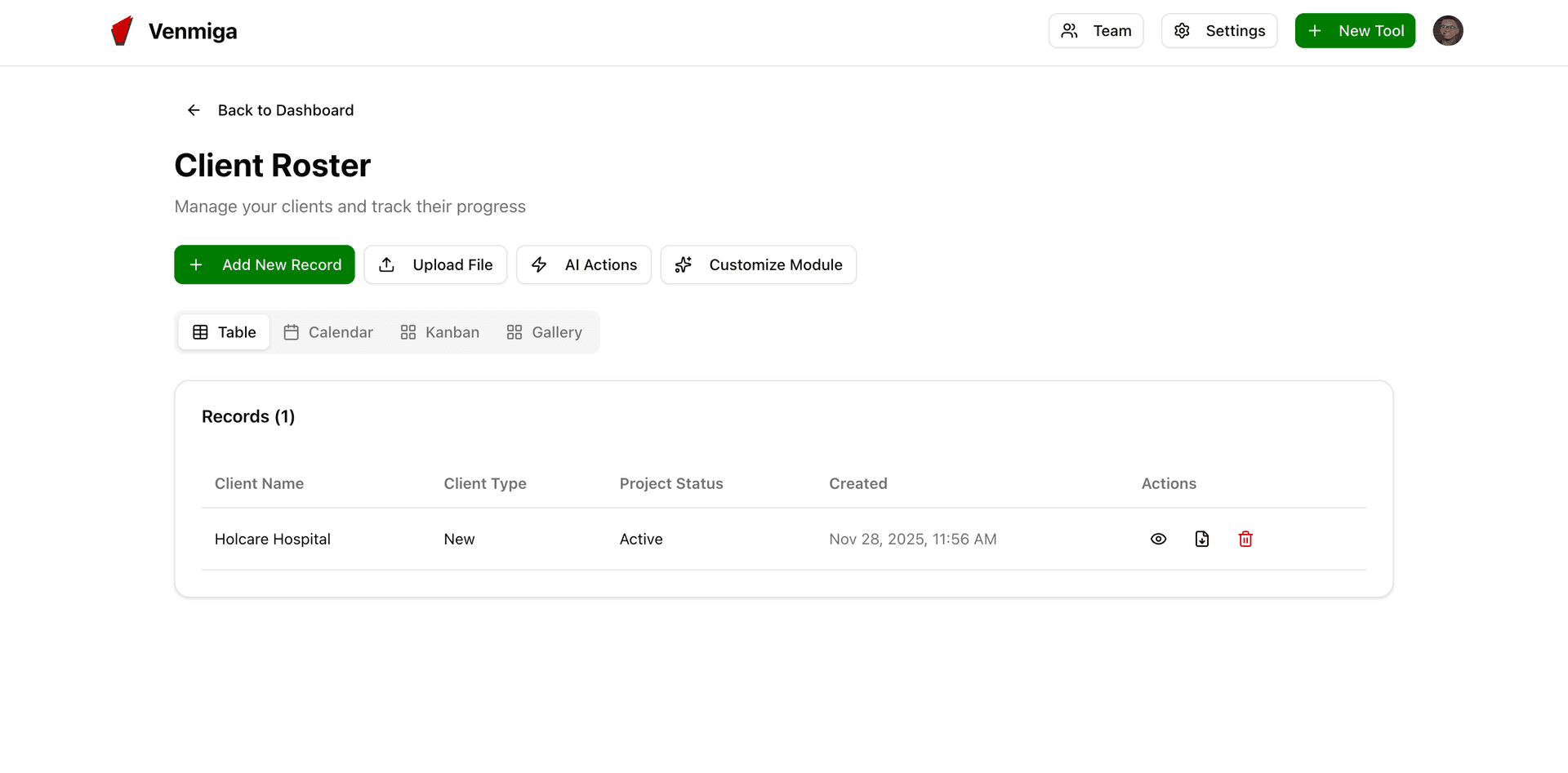Open the user profile avatar
The image size is (1568, 773).
[x=1447, y=31]
